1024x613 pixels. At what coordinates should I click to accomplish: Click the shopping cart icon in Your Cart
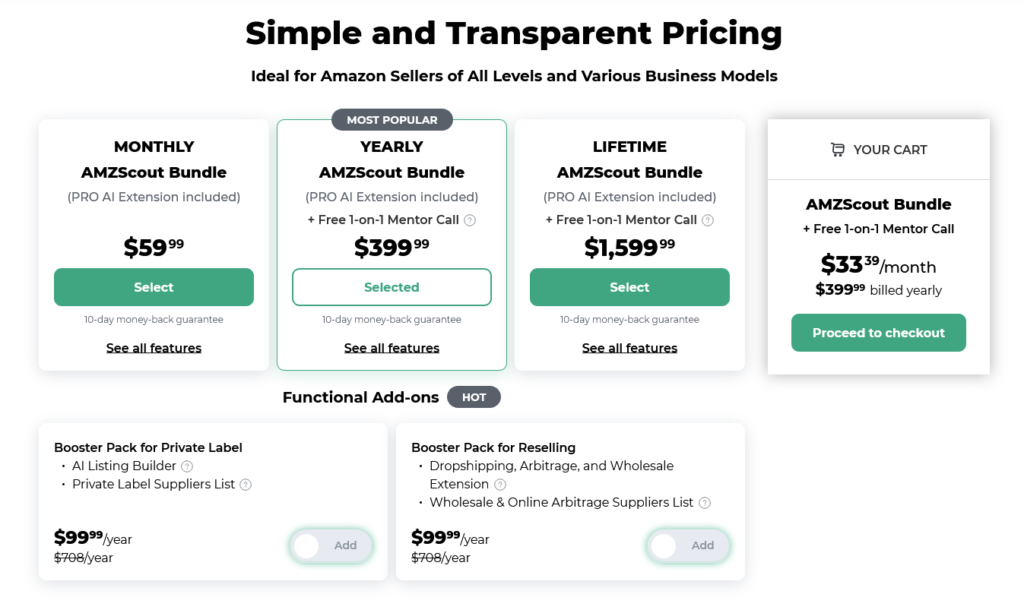(x=837, y=149)
